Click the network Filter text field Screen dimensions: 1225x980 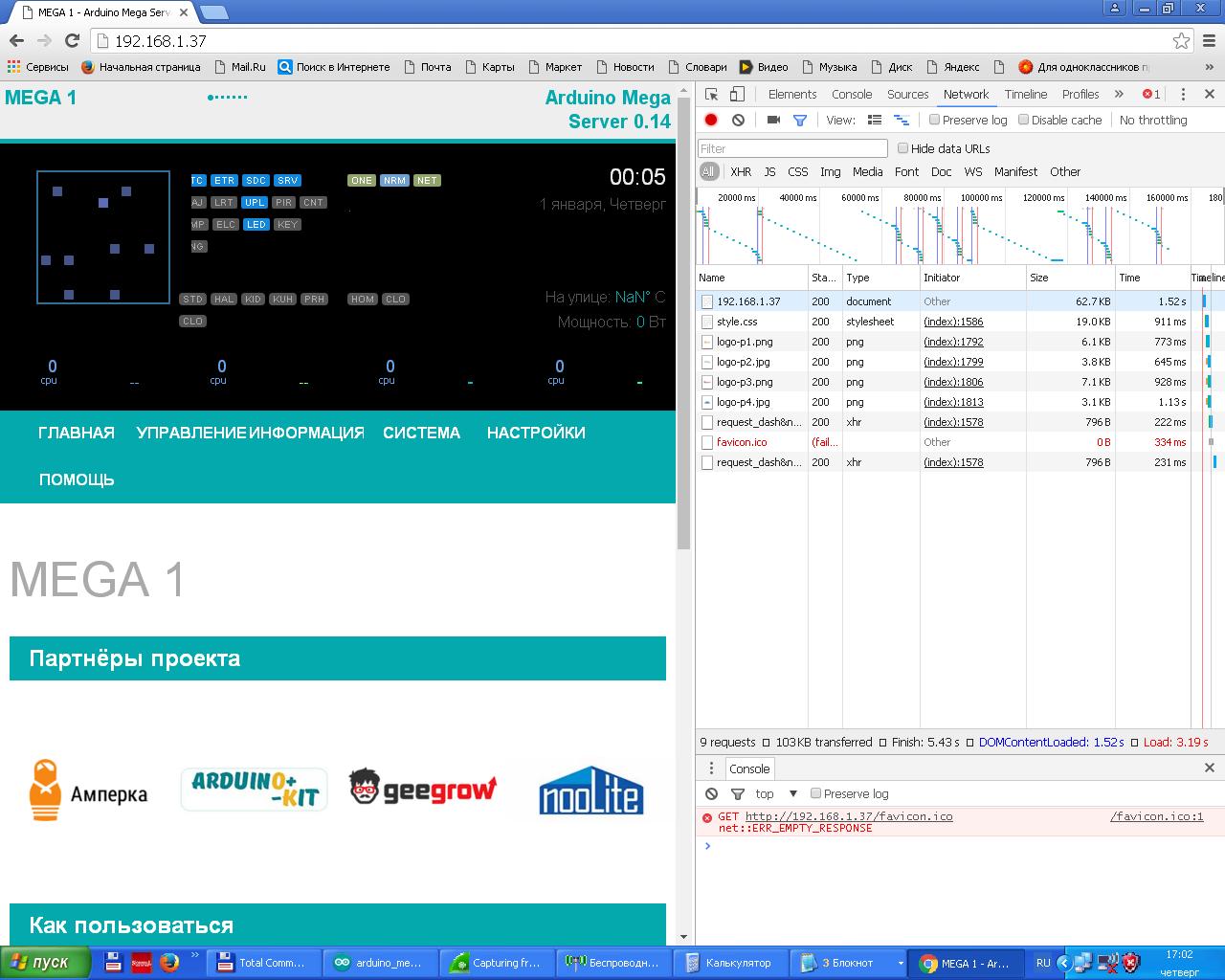click(792, 148)
